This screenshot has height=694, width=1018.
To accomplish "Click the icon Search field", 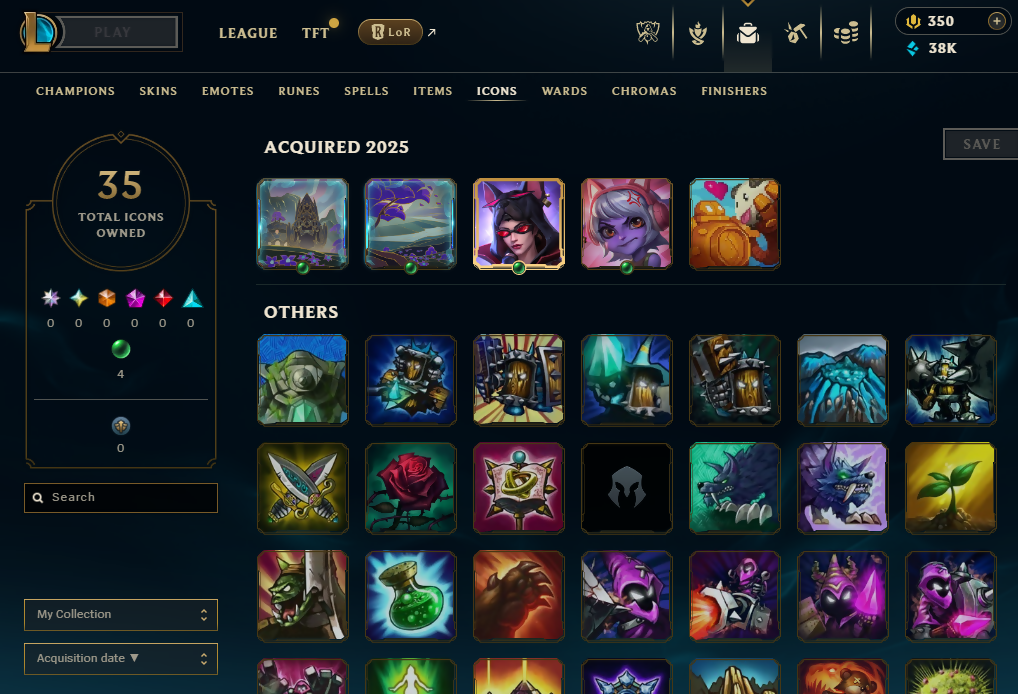I will (x=121, y=498).
